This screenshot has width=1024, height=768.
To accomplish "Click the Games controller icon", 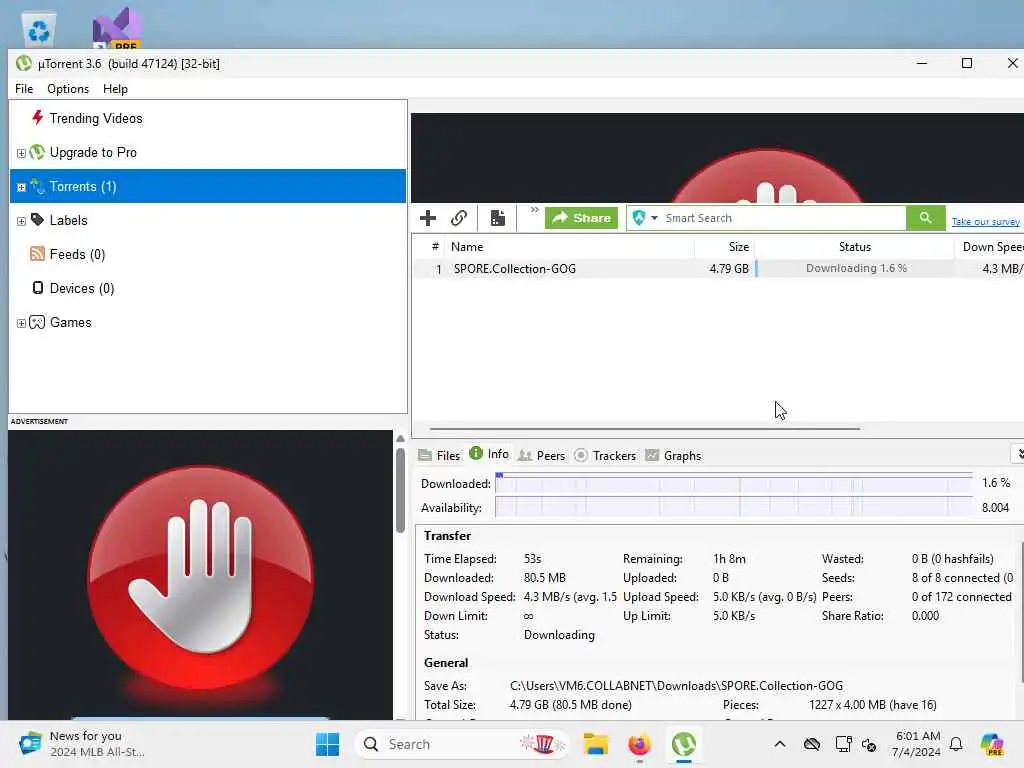I will (x=37, y=322).
